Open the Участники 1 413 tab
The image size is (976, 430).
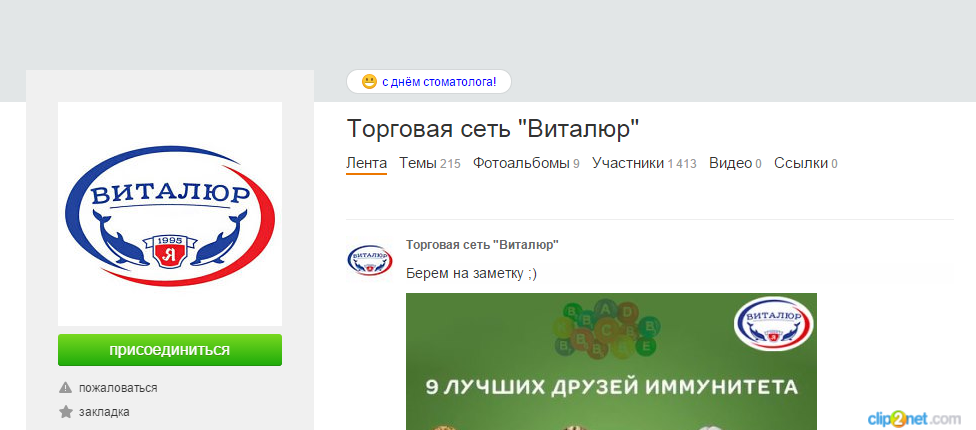[644, 164]
